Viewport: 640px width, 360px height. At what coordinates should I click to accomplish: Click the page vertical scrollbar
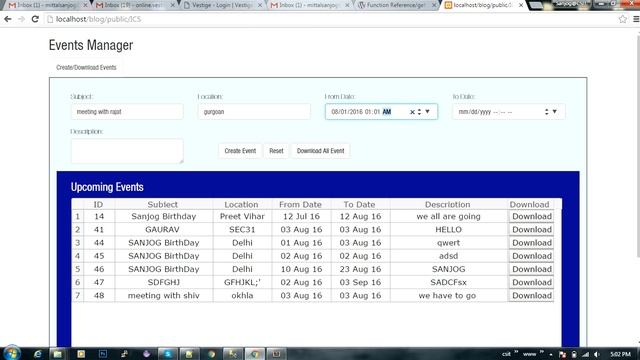[638, 147]
